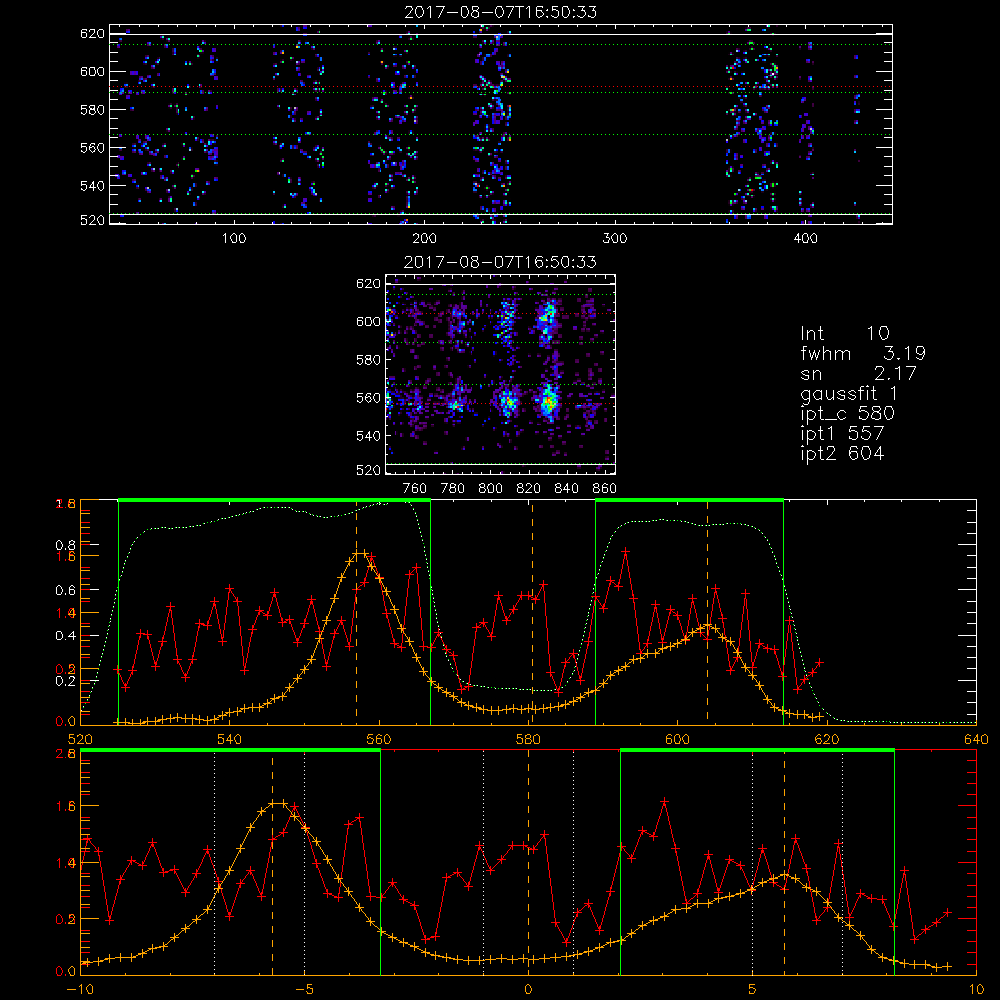1000x1000 pixels.
Task: Click x-axis label 640 on third plot
Action: point(976,740)
